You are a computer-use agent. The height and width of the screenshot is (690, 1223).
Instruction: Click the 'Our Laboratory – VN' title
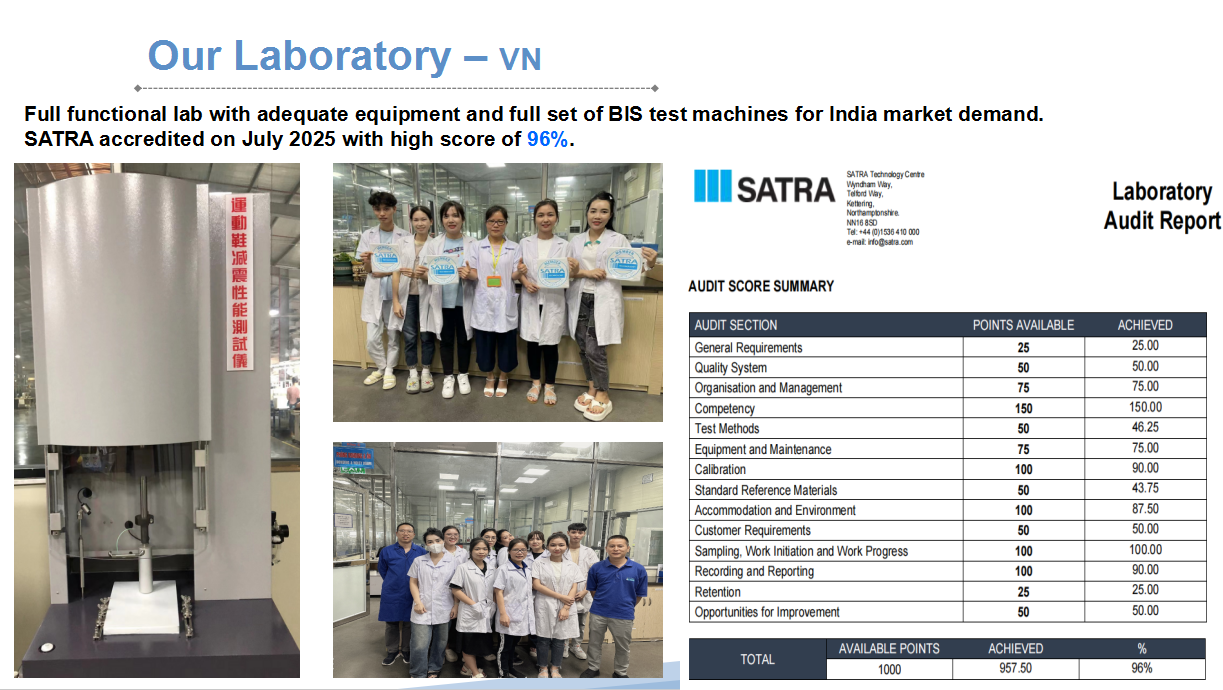(x=344, y=56)
